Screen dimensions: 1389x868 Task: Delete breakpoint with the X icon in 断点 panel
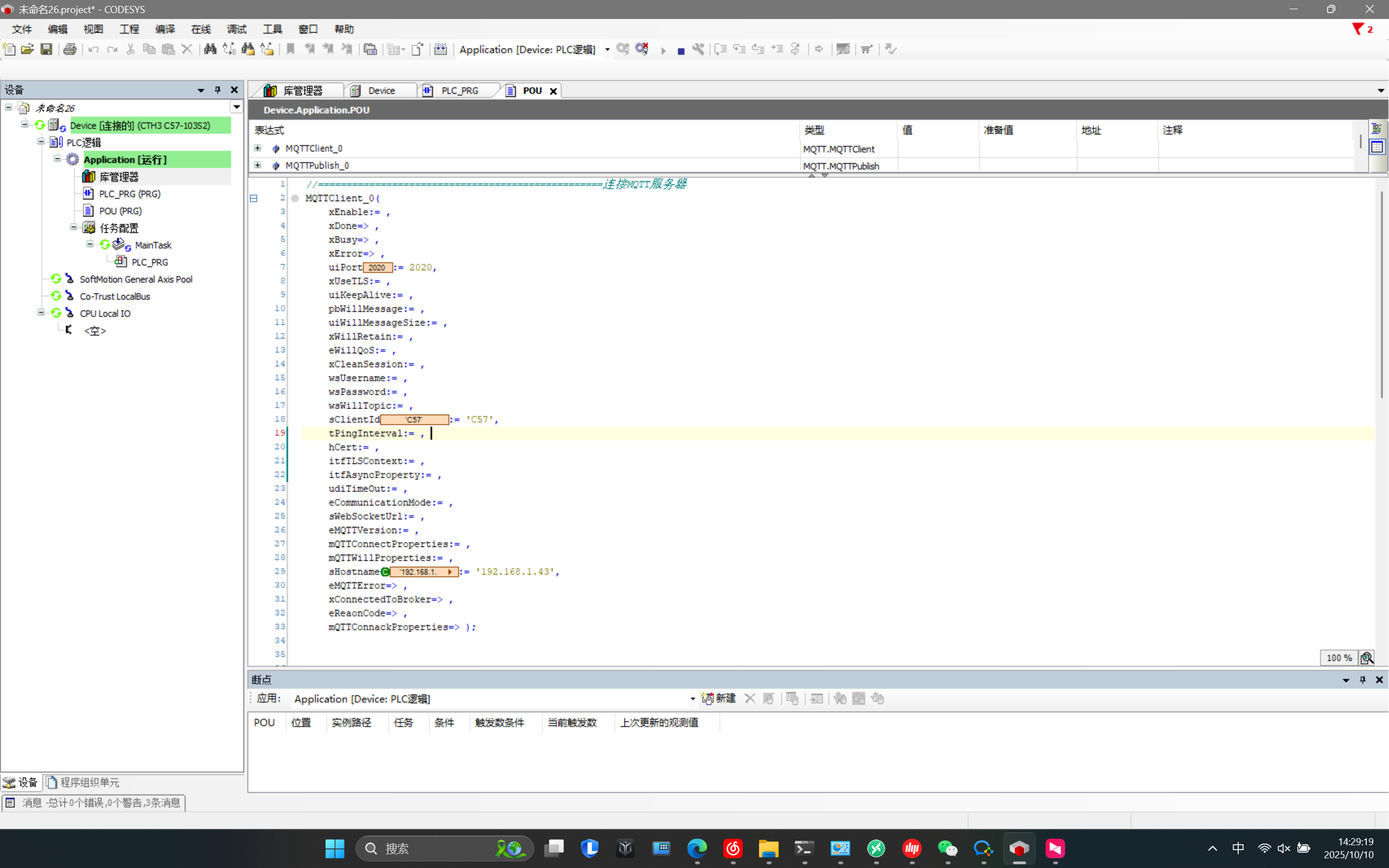click(x=750, y=699)
